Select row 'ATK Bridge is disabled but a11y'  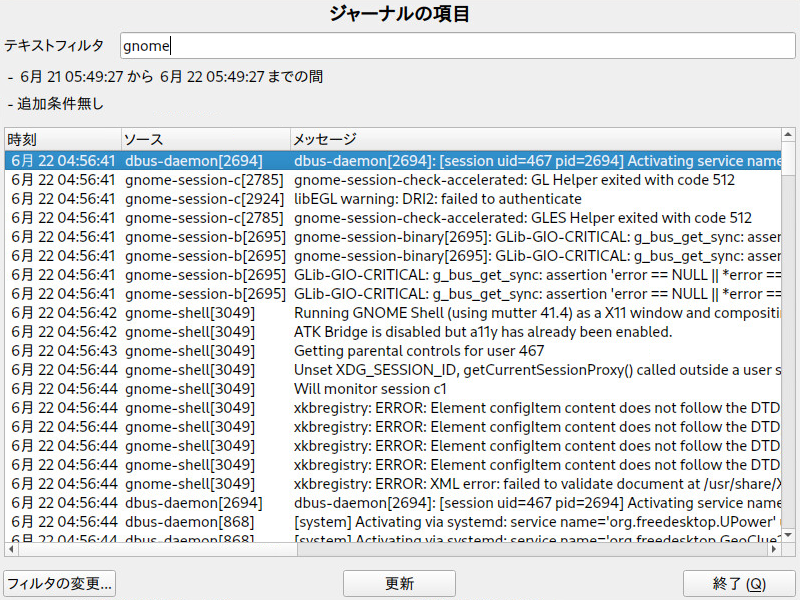point(393,332)
